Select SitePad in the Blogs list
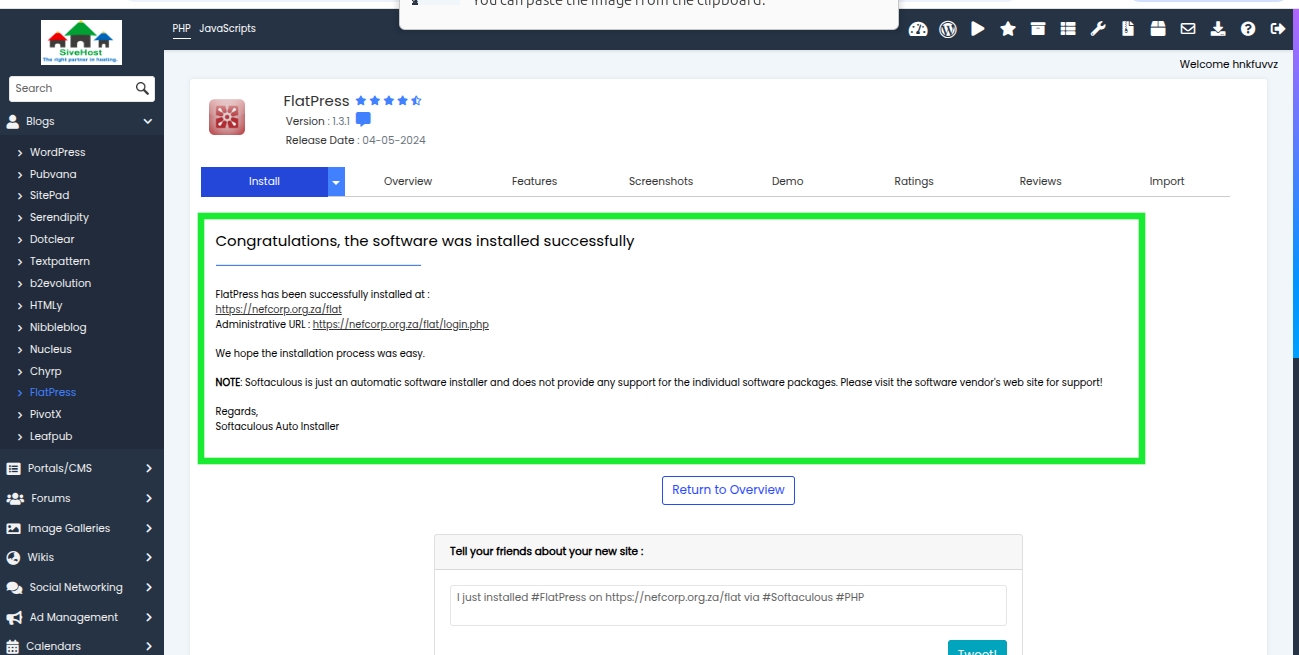Screen dimensions: 1299x655 pos(49,195)
